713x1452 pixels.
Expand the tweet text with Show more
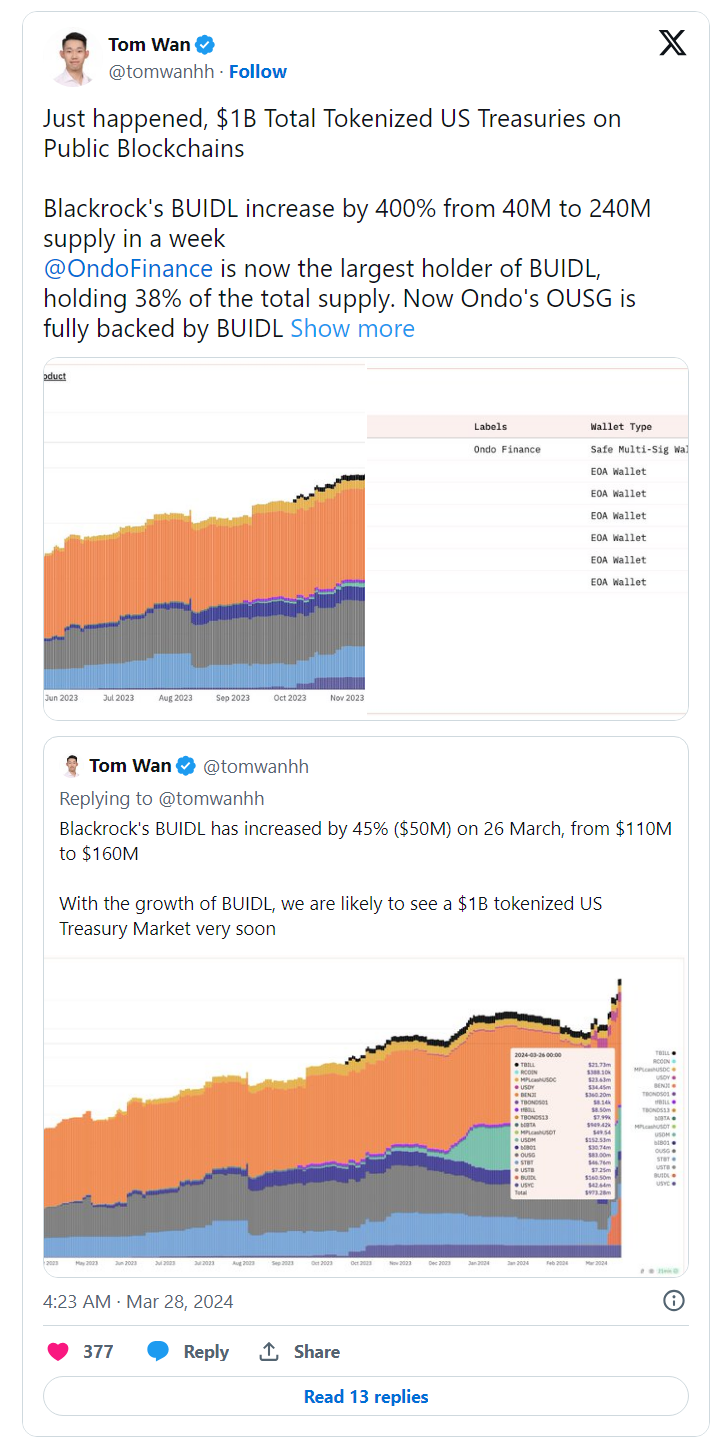[352, 329]
